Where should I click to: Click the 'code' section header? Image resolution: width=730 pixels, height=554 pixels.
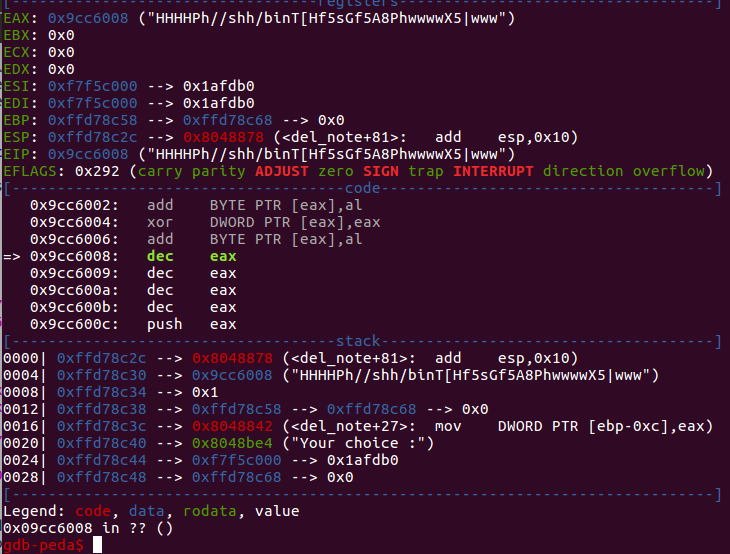click(362, 188)
